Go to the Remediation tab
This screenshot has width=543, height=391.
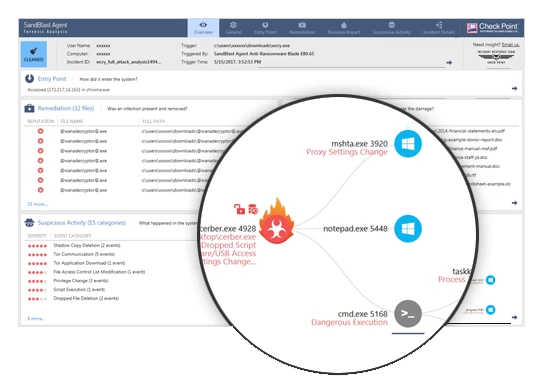pos(302,28)
